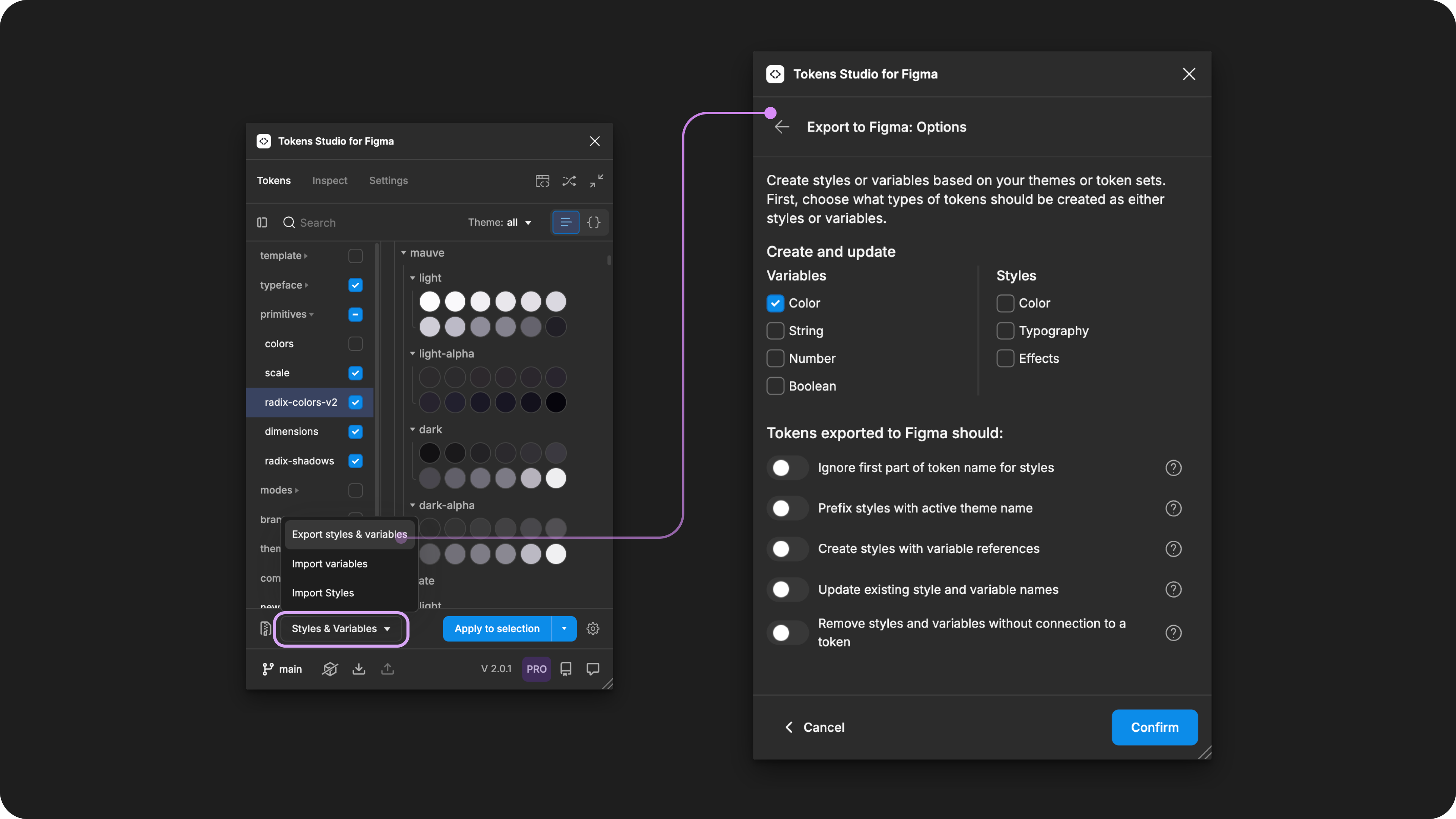Click the Confirm button

[x=1154, y=728]
